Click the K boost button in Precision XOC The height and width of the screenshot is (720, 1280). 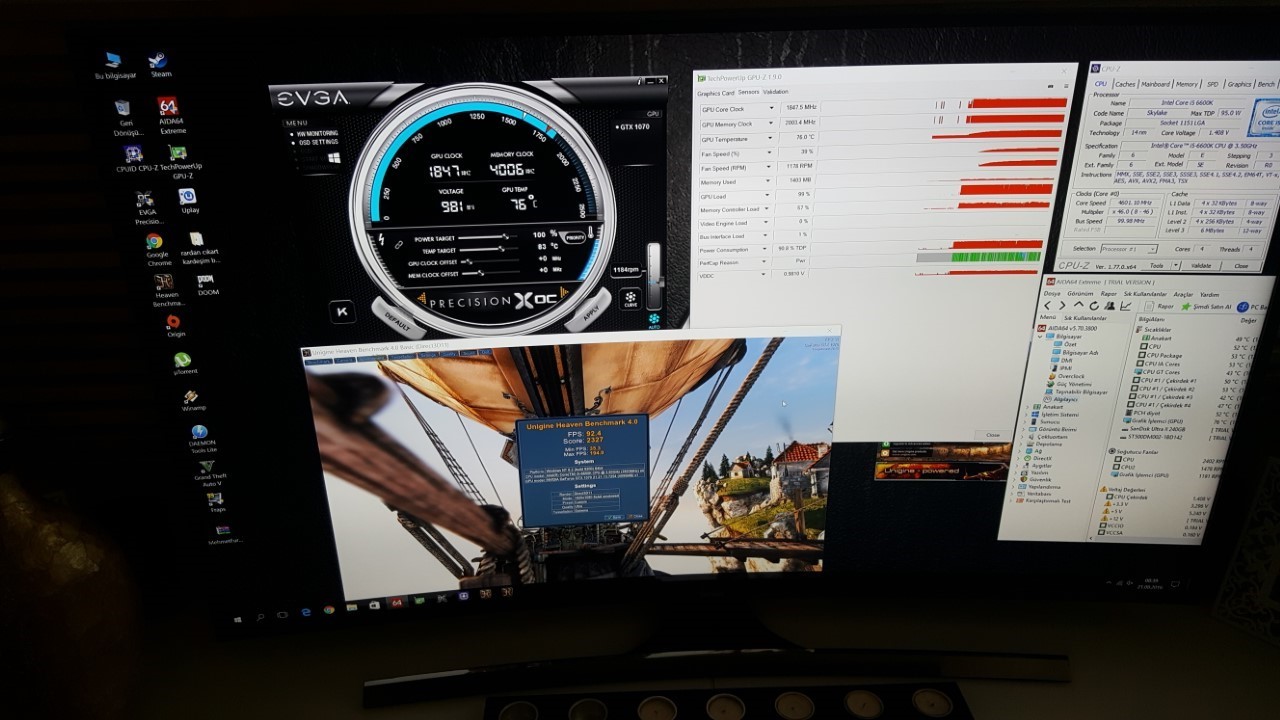343,311
